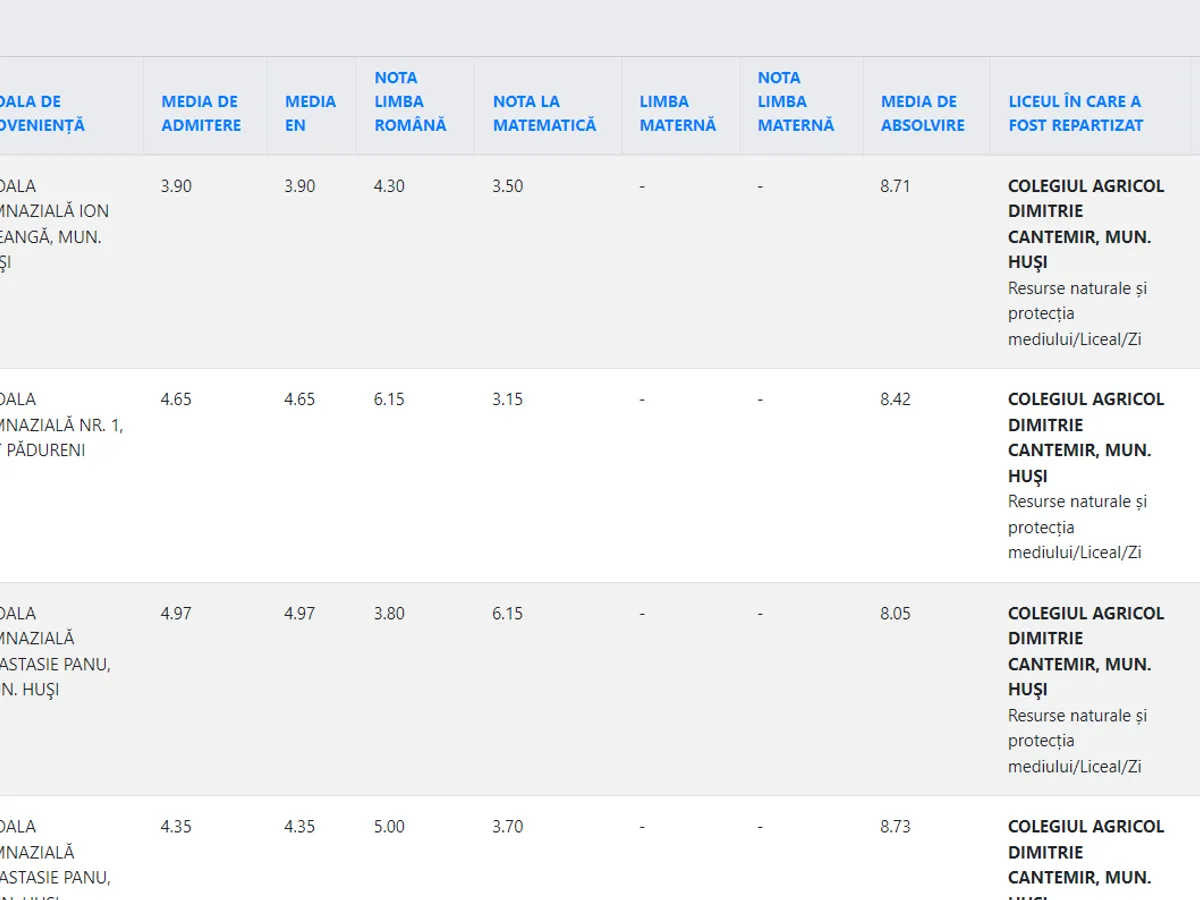Select the 3.80 Romanian grade cell

coord(389,613)
